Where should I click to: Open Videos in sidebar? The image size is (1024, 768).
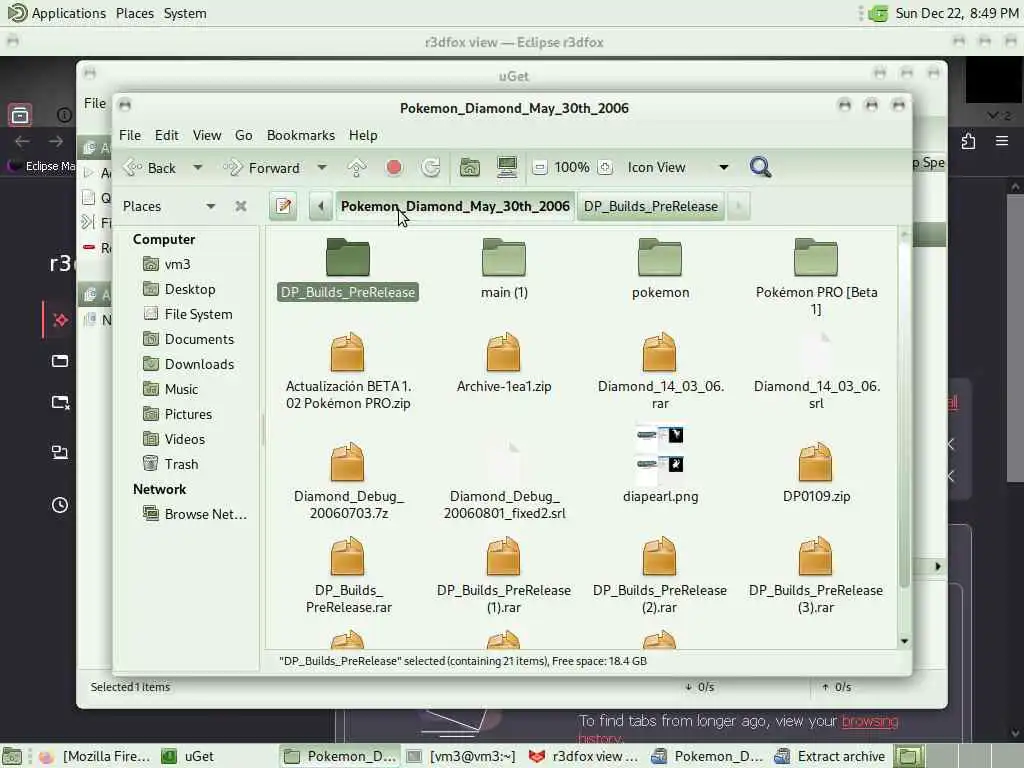(174, 439)
